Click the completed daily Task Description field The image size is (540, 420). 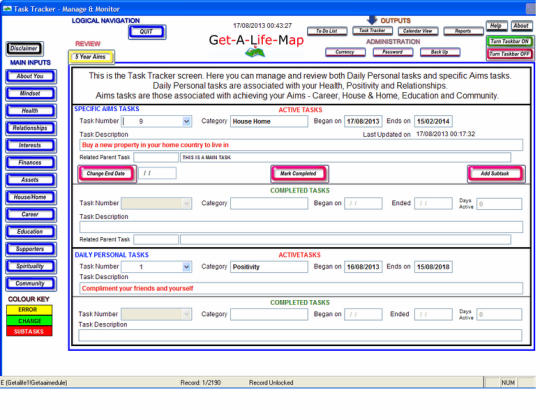300,335
